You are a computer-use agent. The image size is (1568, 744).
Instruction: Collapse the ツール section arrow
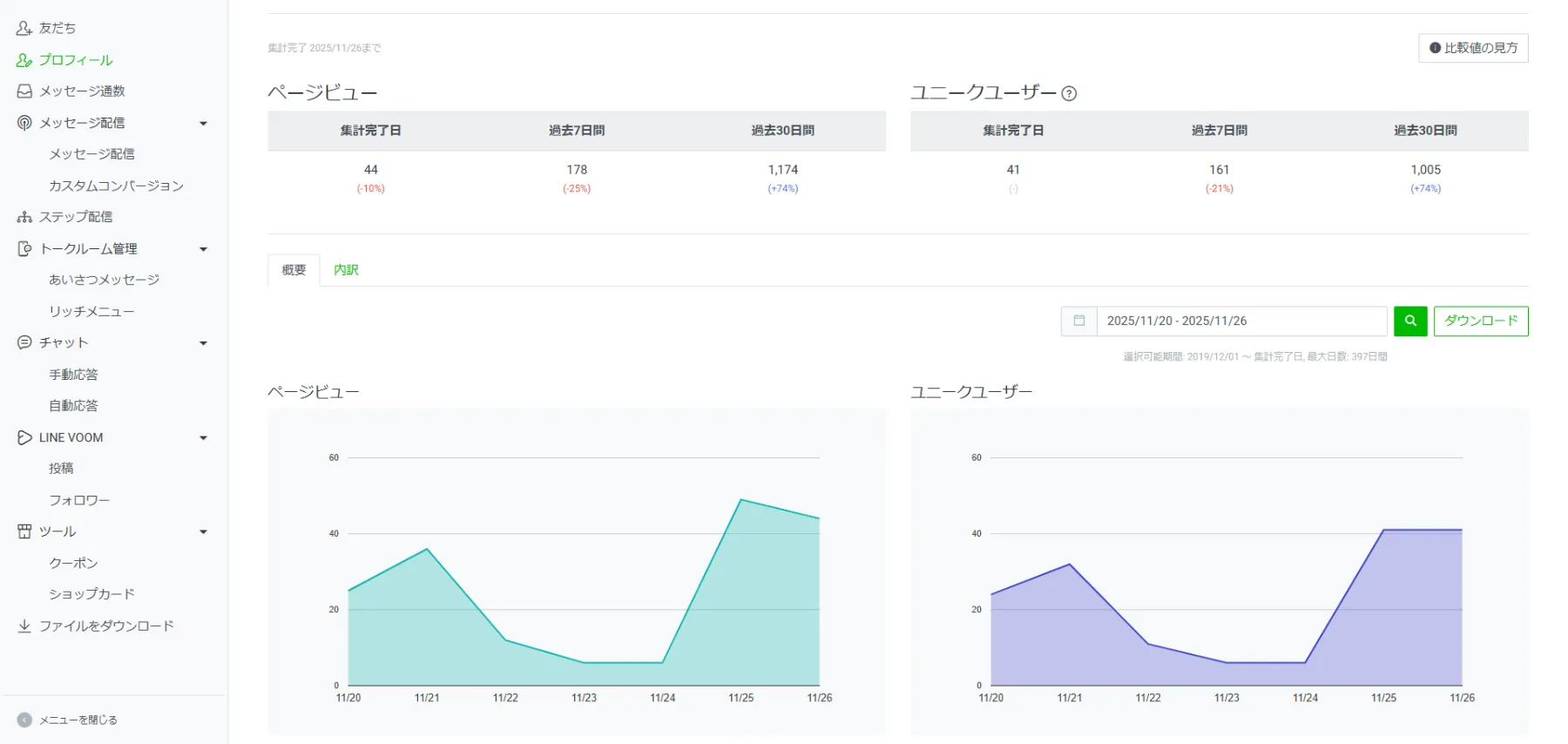coord(204,532)
